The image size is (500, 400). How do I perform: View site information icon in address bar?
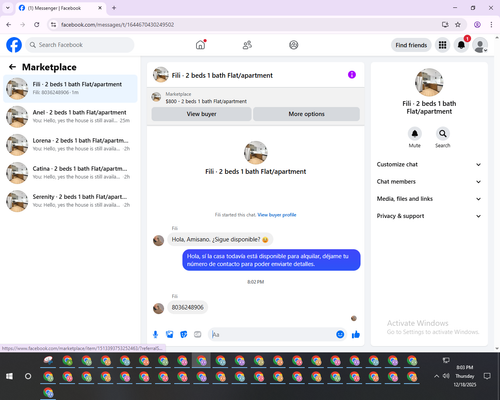pyautogui.click(x=53, y=25)
